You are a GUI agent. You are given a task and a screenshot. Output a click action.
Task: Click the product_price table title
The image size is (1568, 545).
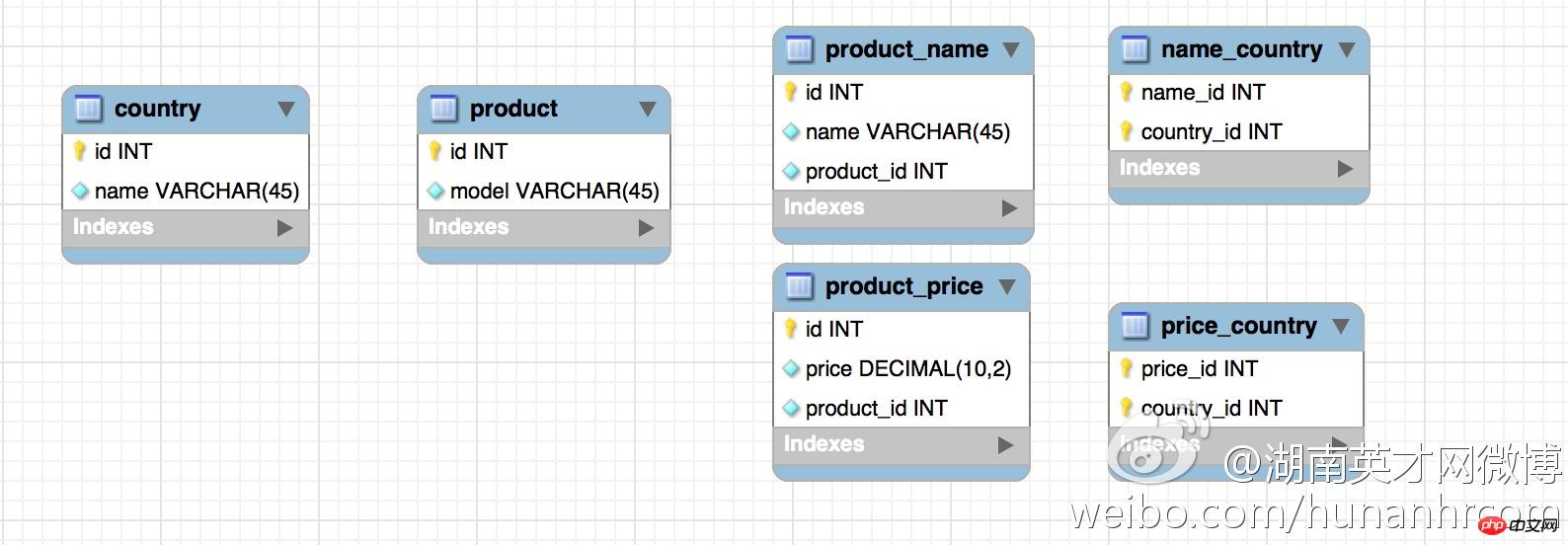903,286
